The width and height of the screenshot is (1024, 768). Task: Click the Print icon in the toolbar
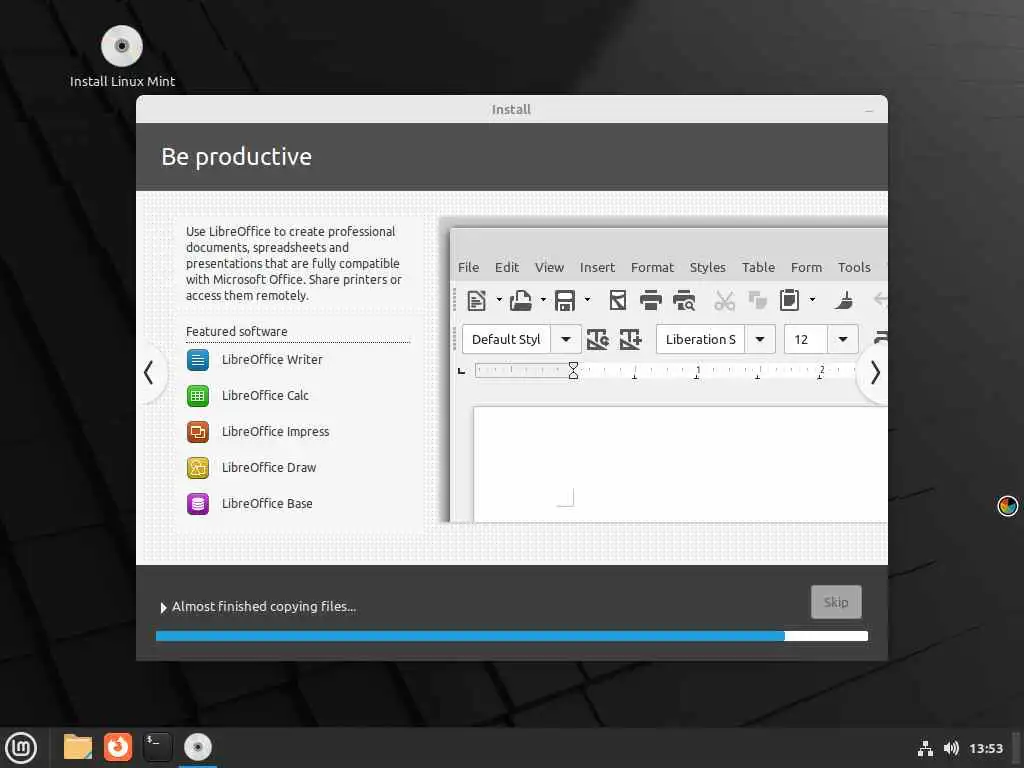pyautogui.click(x=650, y=300)
